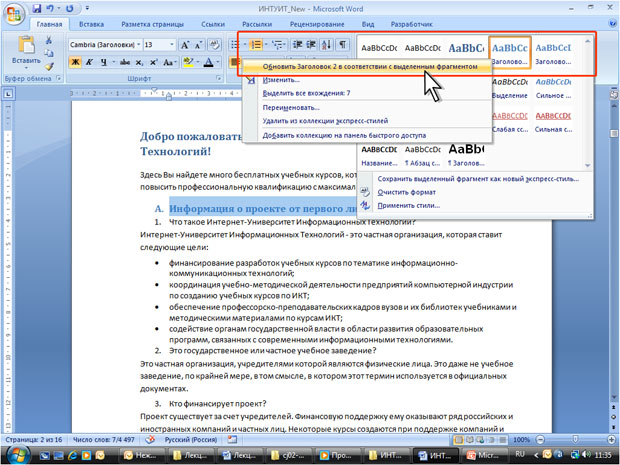Click the bulleted list icon
620x465 pixels.
[x=235, y=45]
